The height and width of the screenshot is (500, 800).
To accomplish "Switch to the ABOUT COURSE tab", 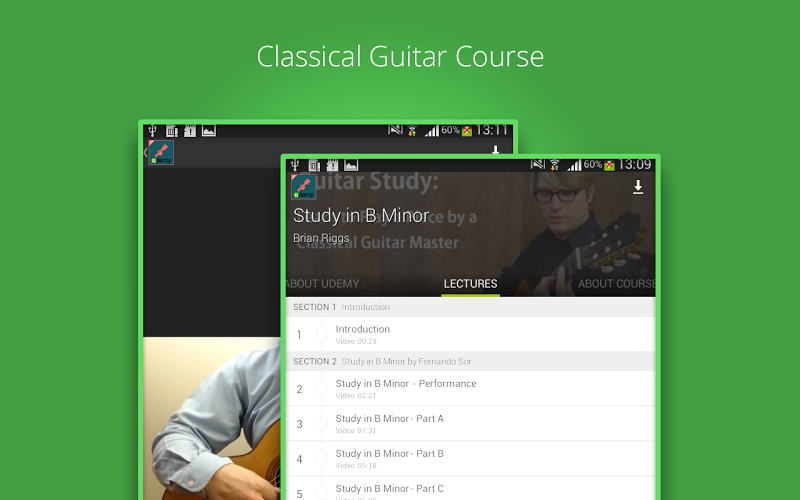I will (616, 284).
